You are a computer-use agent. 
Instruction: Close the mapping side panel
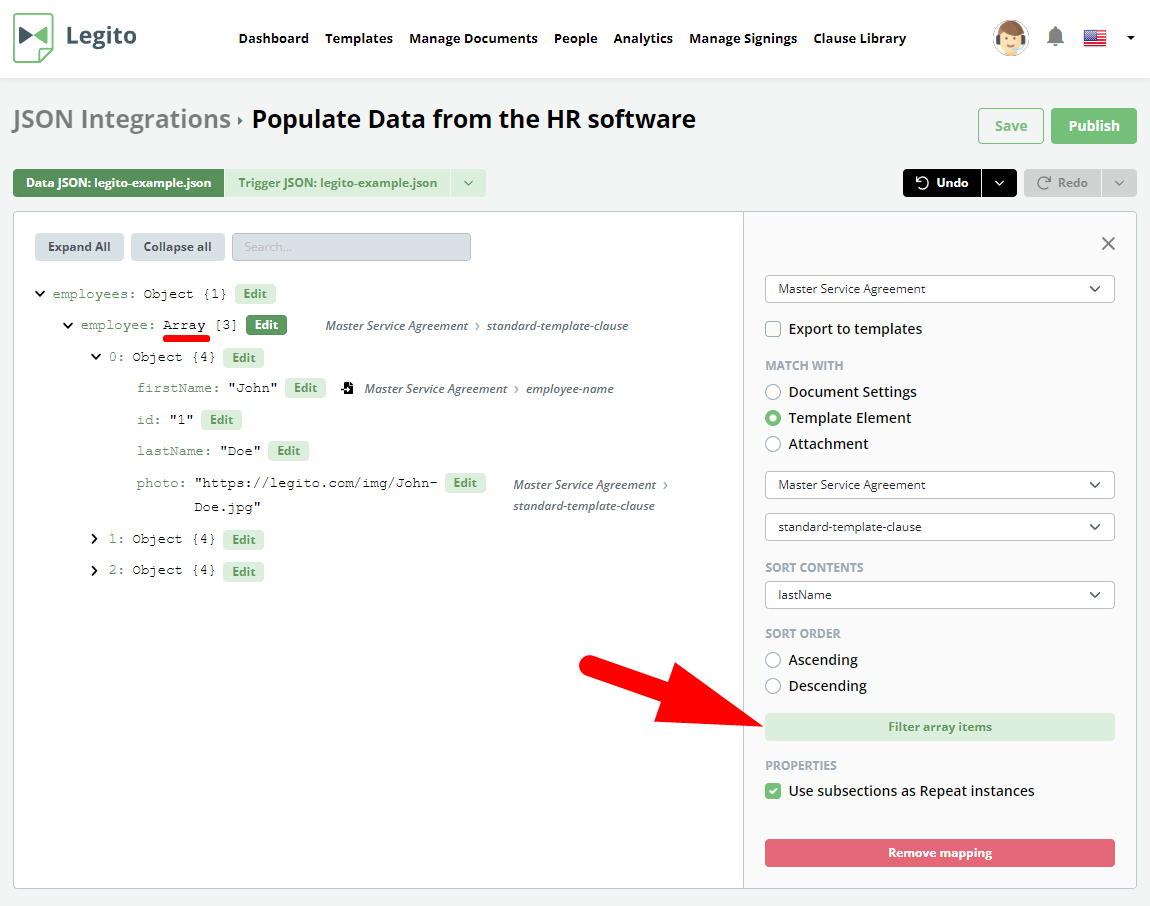(1107, 244)
